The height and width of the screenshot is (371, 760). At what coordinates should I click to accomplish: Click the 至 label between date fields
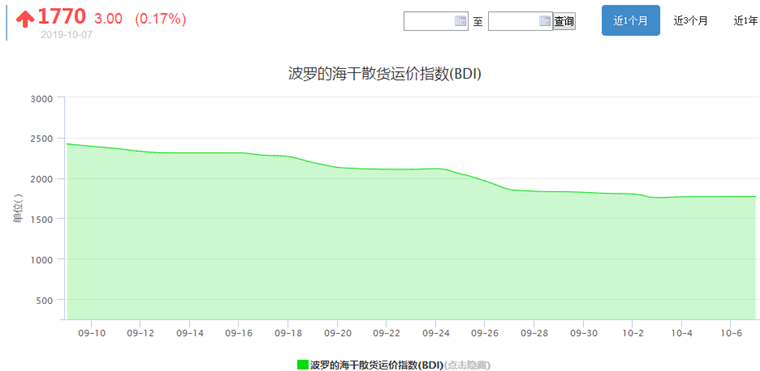click(478, 21)
